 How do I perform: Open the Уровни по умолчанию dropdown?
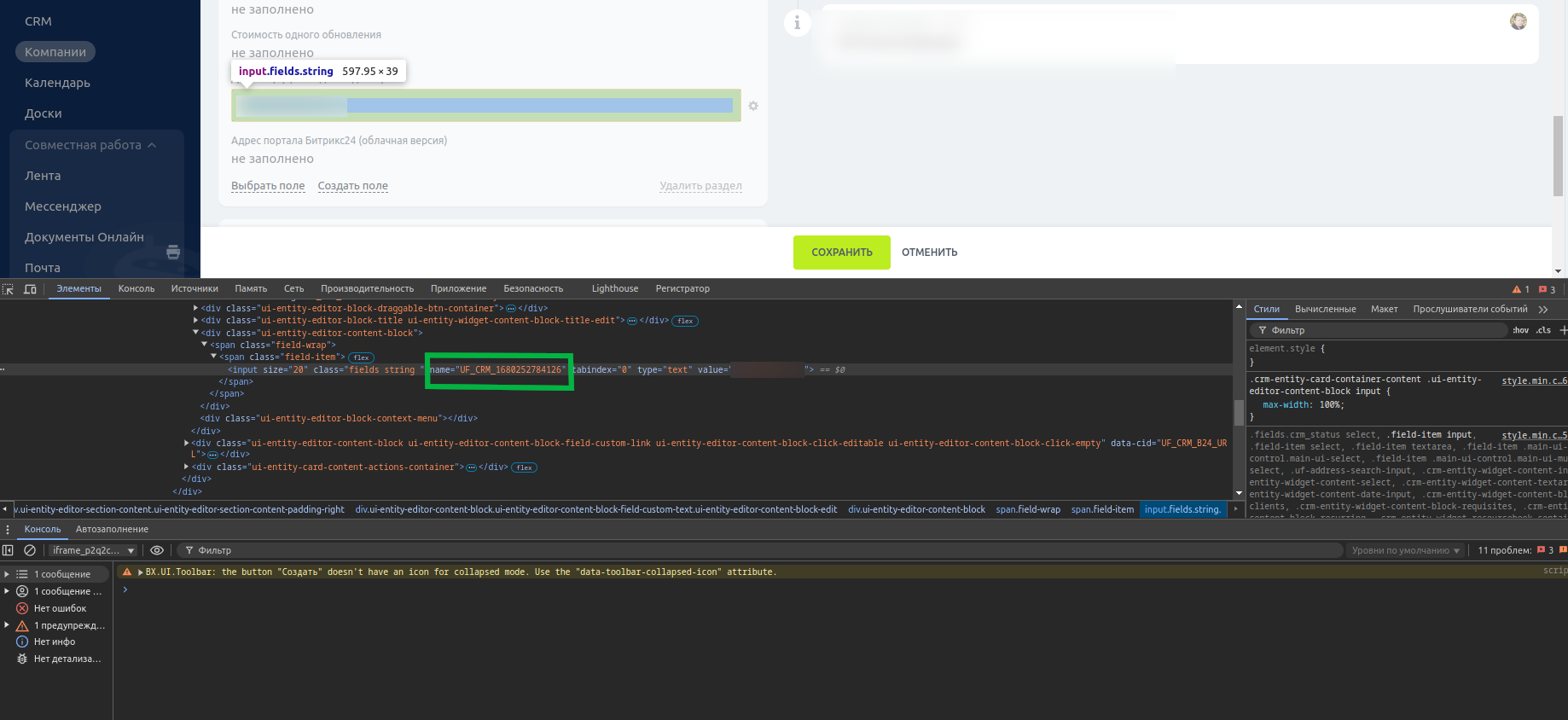[1404, 550]
